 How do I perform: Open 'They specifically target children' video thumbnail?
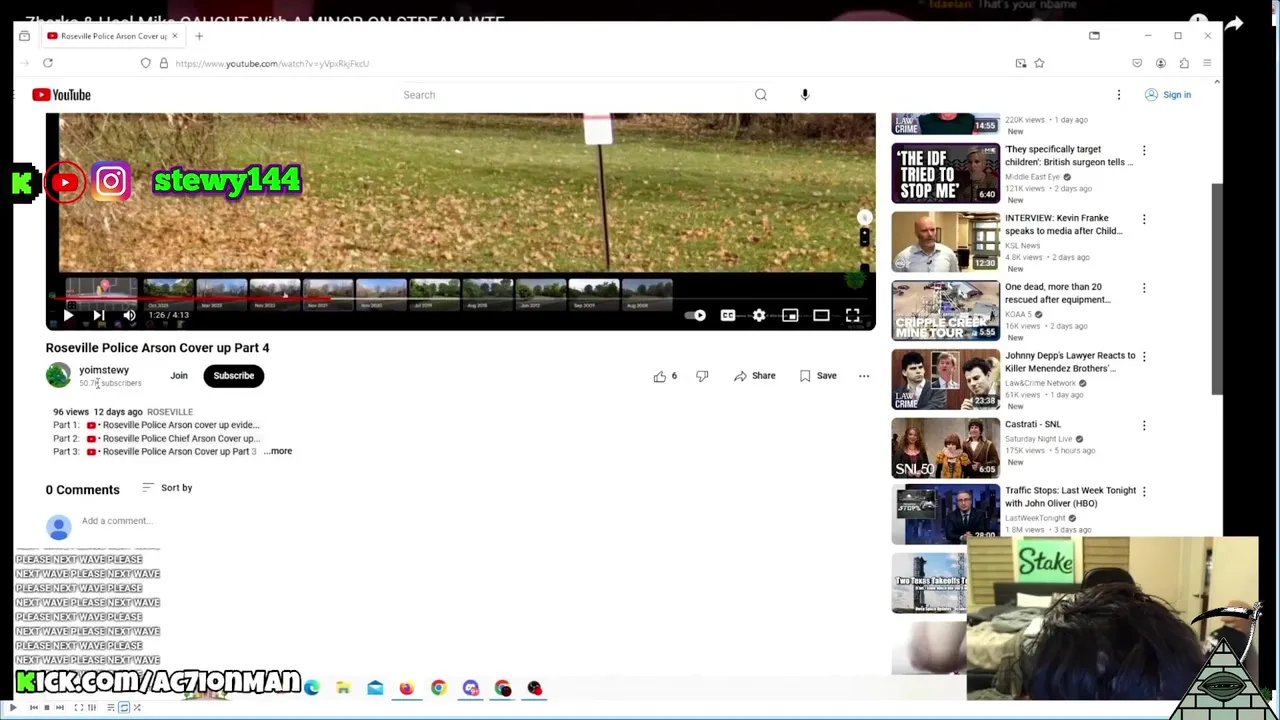click(x=945, y=173)
